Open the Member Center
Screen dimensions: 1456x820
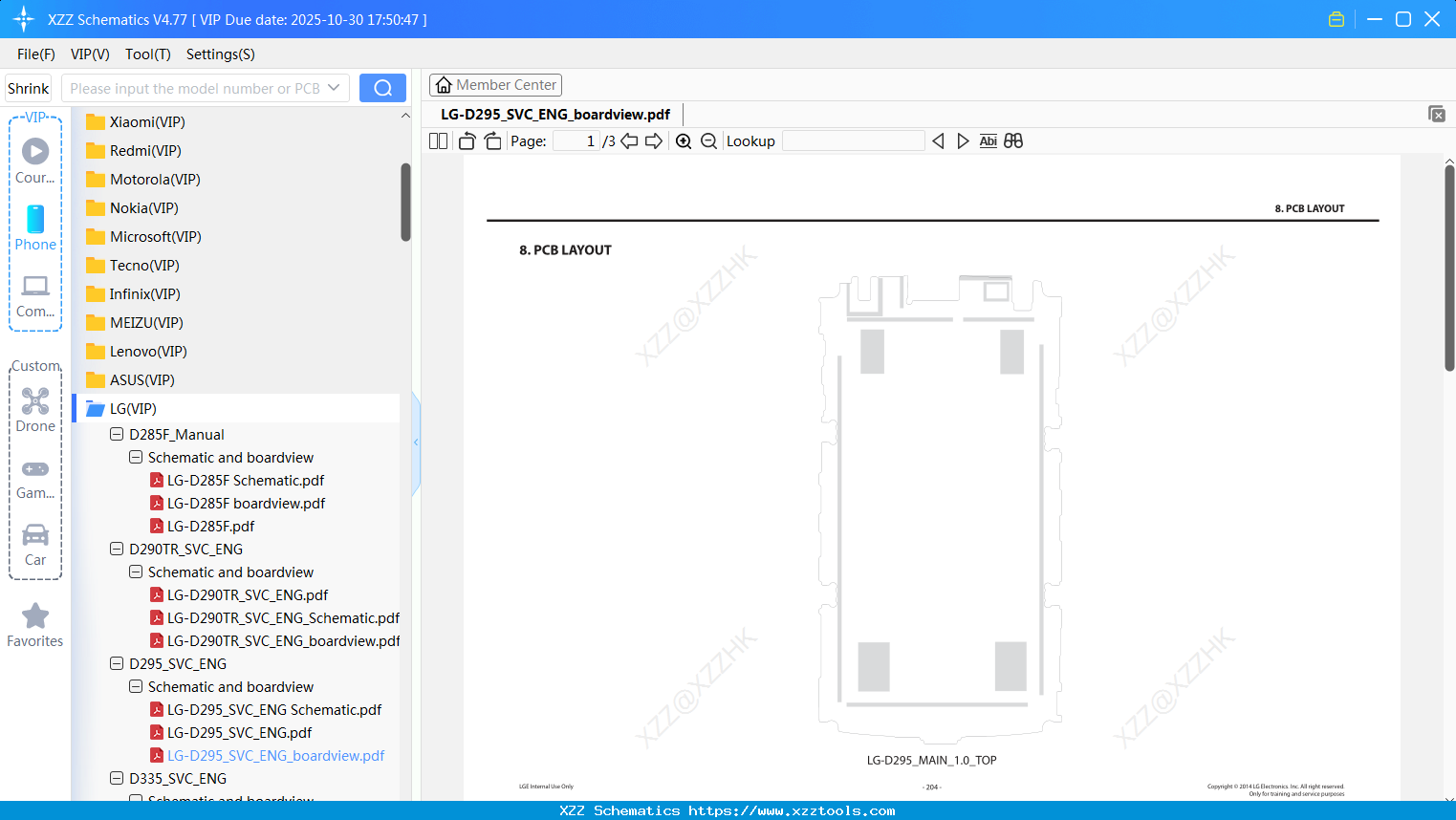click(495, 85)
